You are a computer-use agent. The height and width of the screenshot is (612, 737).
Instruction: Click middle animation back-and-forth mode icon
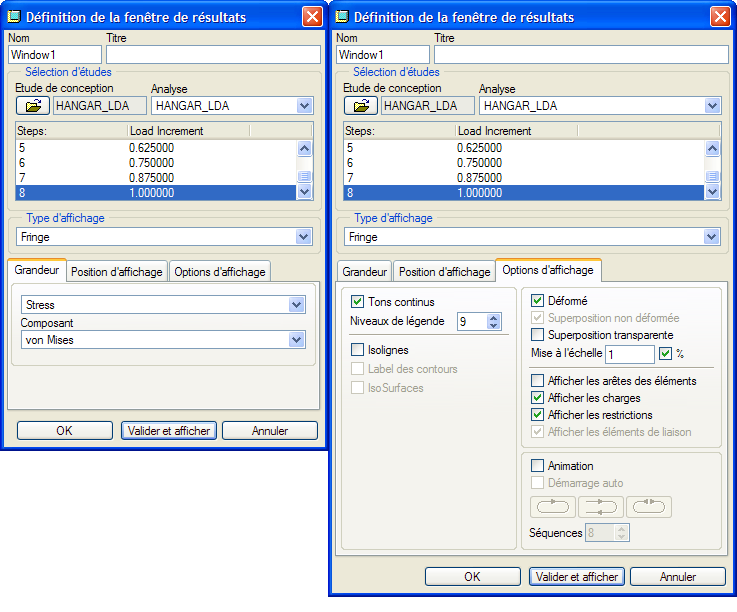[x=601, y=507]
